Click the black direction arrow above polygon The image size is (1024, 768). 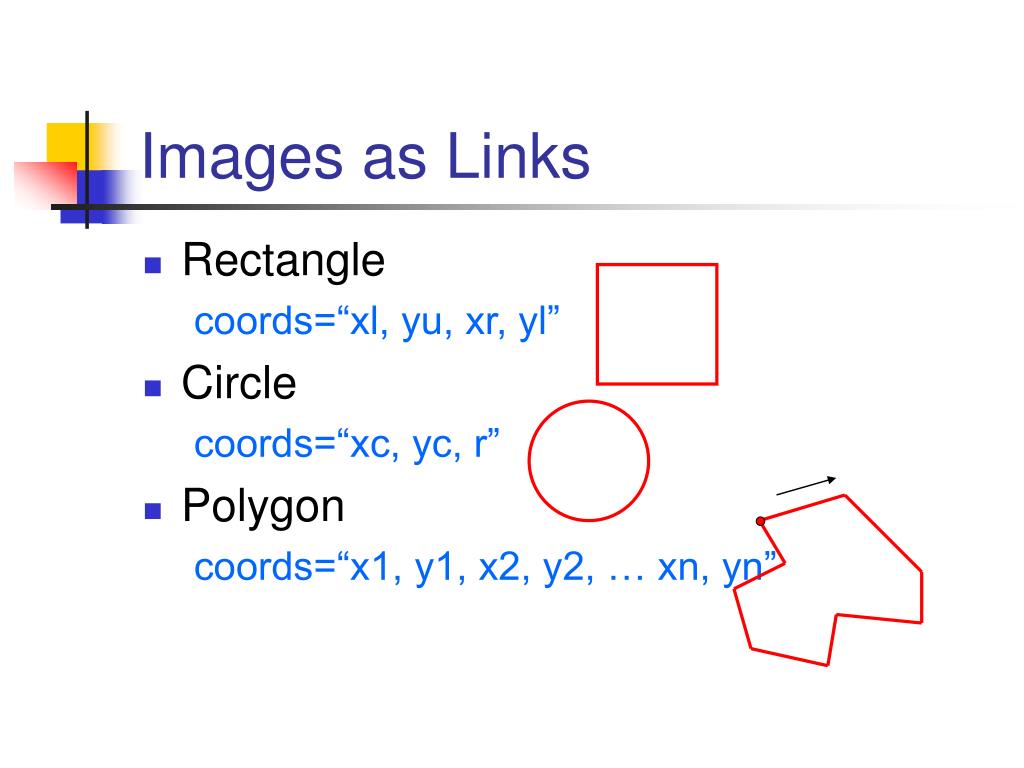coord(806,486)
